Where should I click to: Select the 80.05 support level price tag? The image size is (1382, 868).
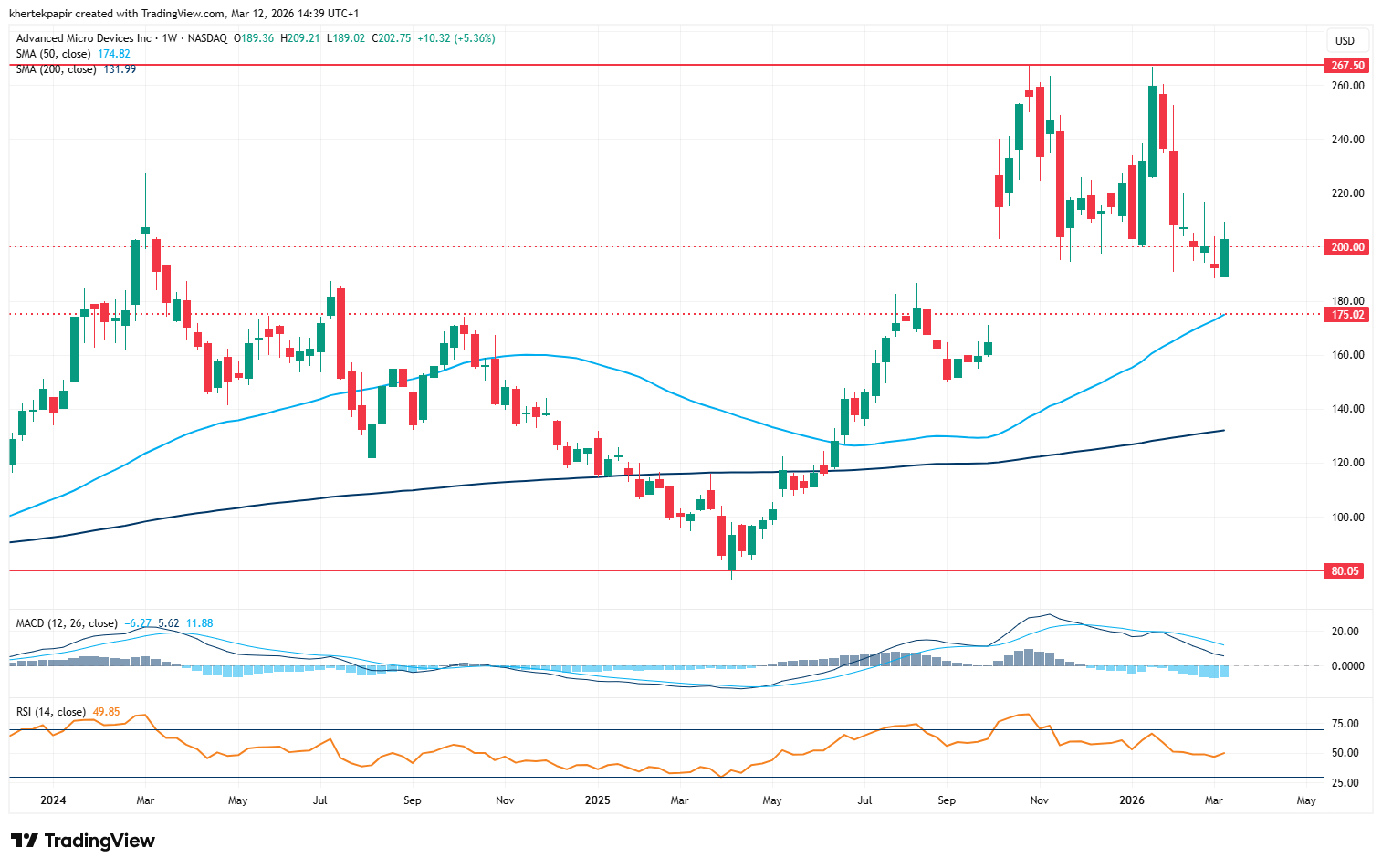click(1345, 571)
